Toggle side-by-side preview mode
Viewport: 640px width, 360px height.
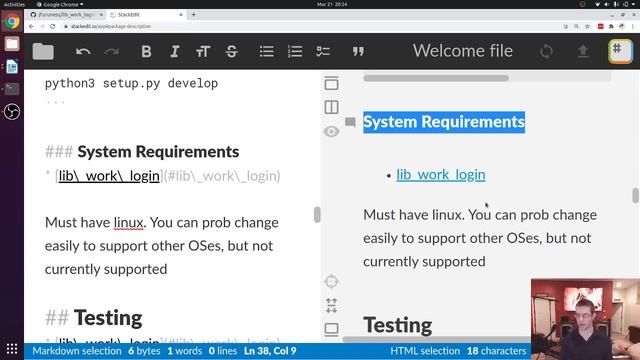click(x=331, y=107)
